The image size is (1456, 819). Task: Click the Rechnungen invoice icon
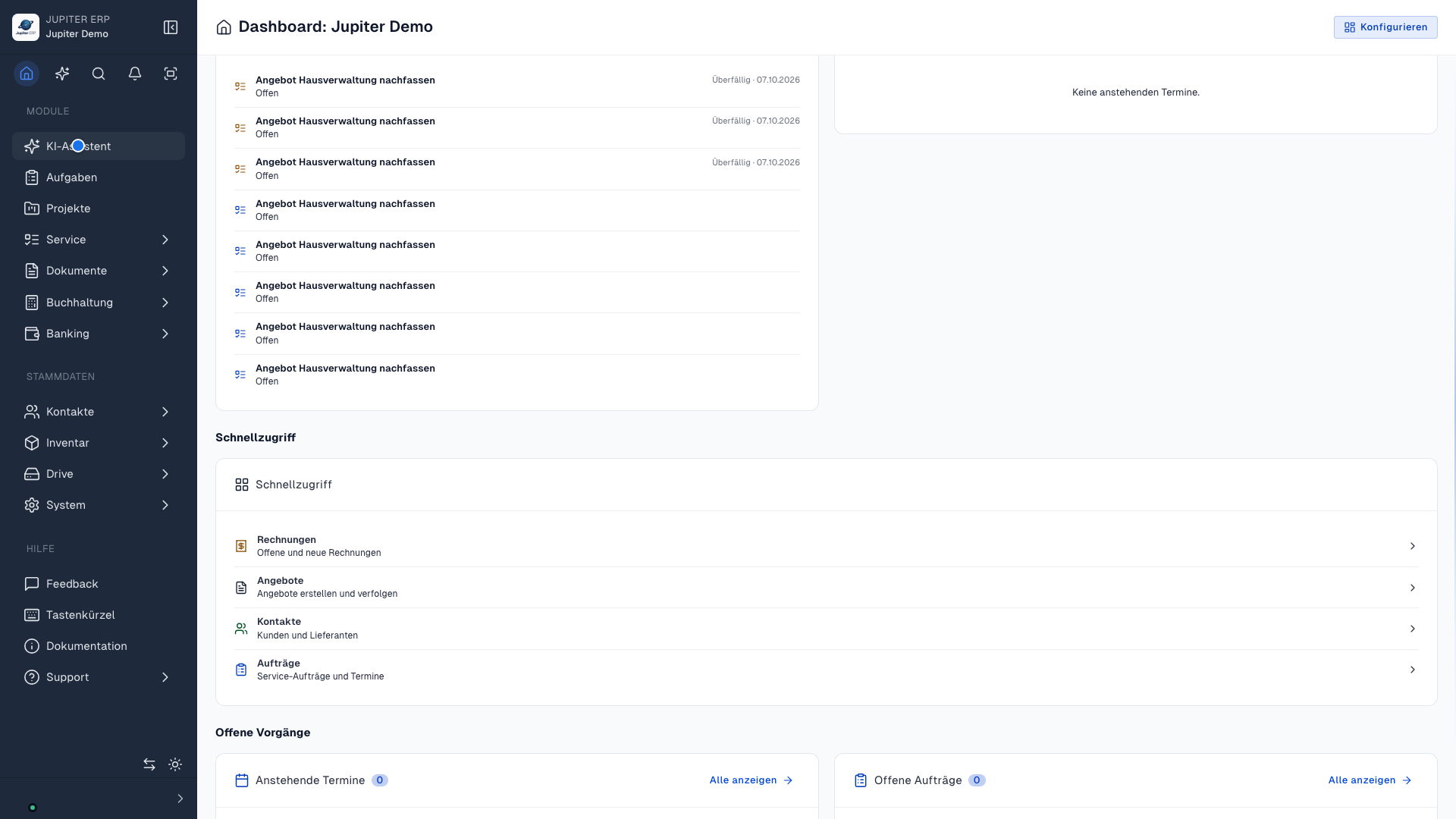coord(241,546)
